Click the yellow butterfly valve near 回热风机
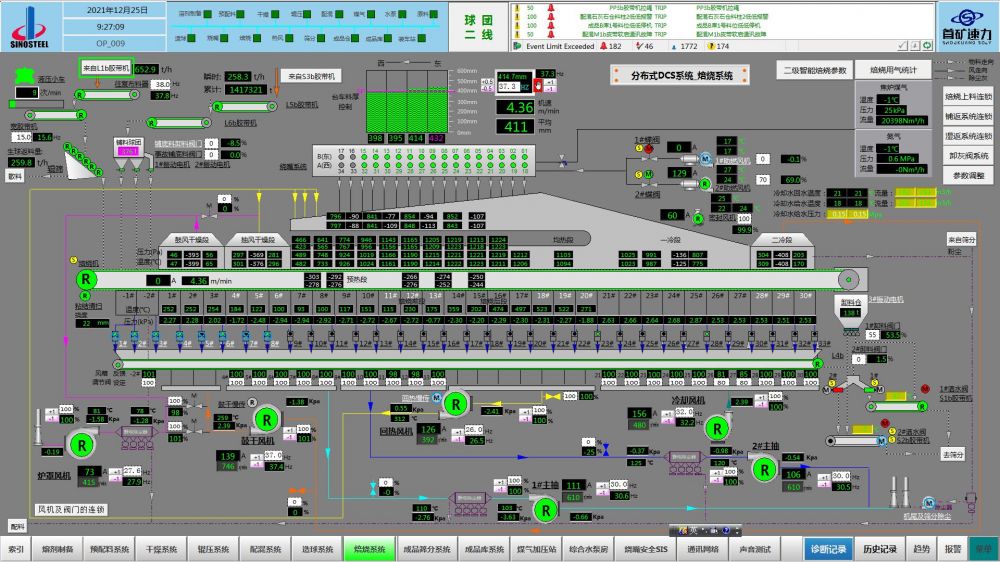This screenshot has height=562, width=1000. [552, 396]
